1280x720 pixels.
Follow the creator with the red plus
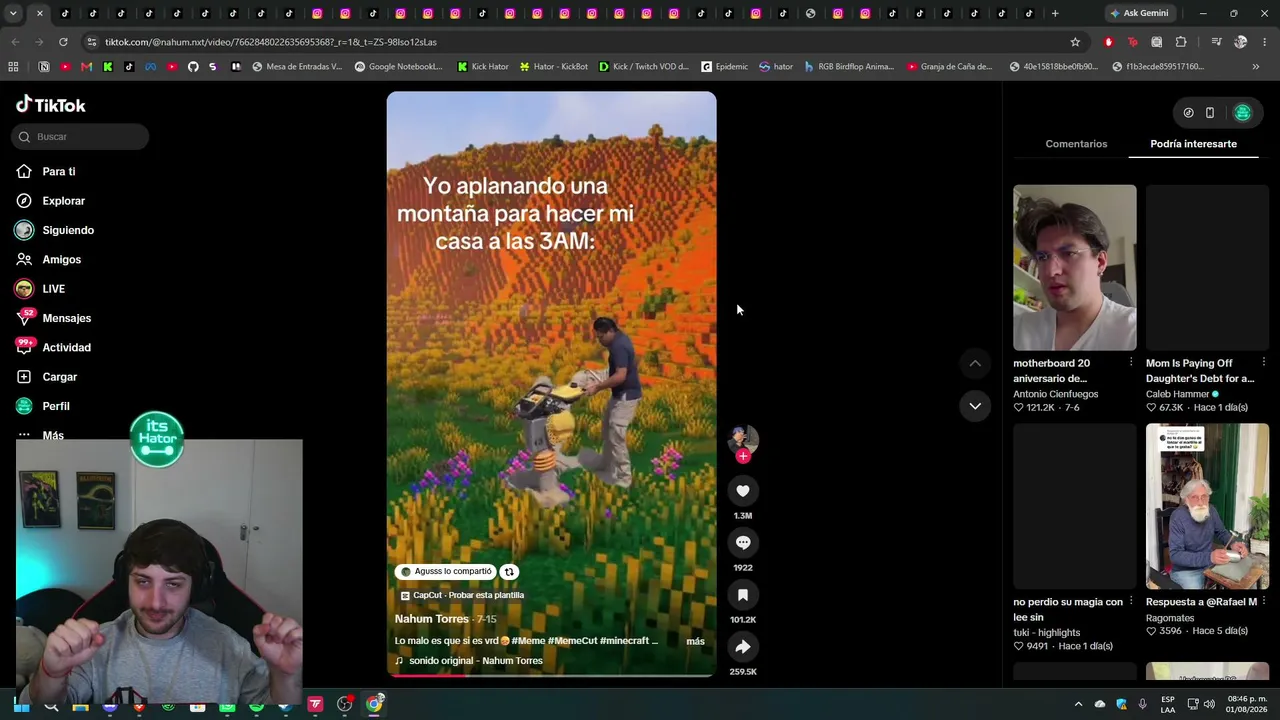[743, 457]
